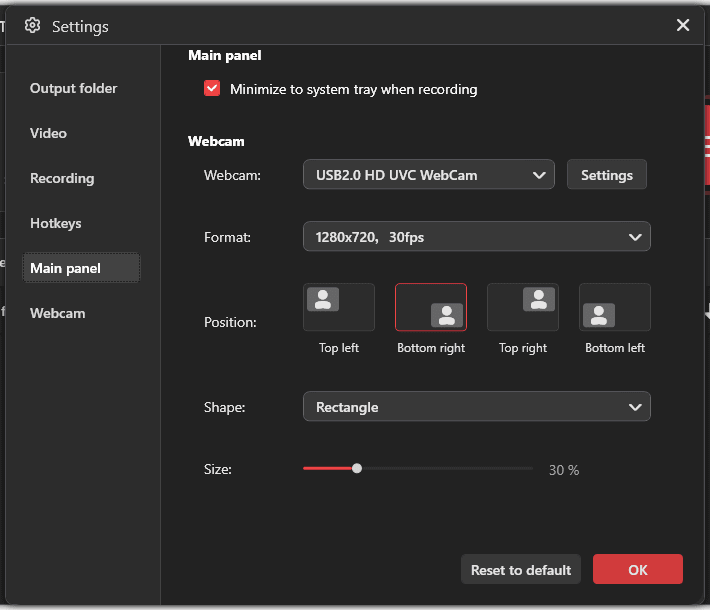This screenshot has height=610, width=710.
Task: Click Reset to default button
Action: coord(521,569)
